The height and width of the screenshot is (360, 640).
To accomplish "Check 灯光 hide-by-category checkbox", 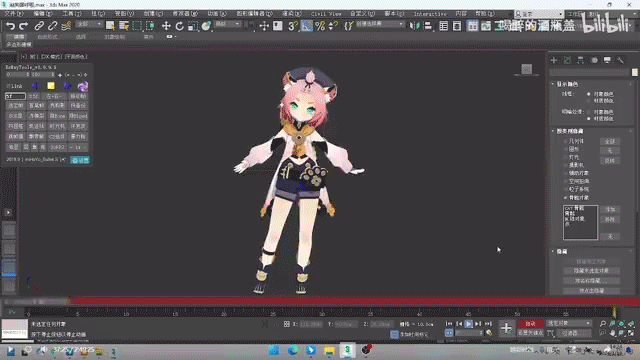I will pos(566,157).
